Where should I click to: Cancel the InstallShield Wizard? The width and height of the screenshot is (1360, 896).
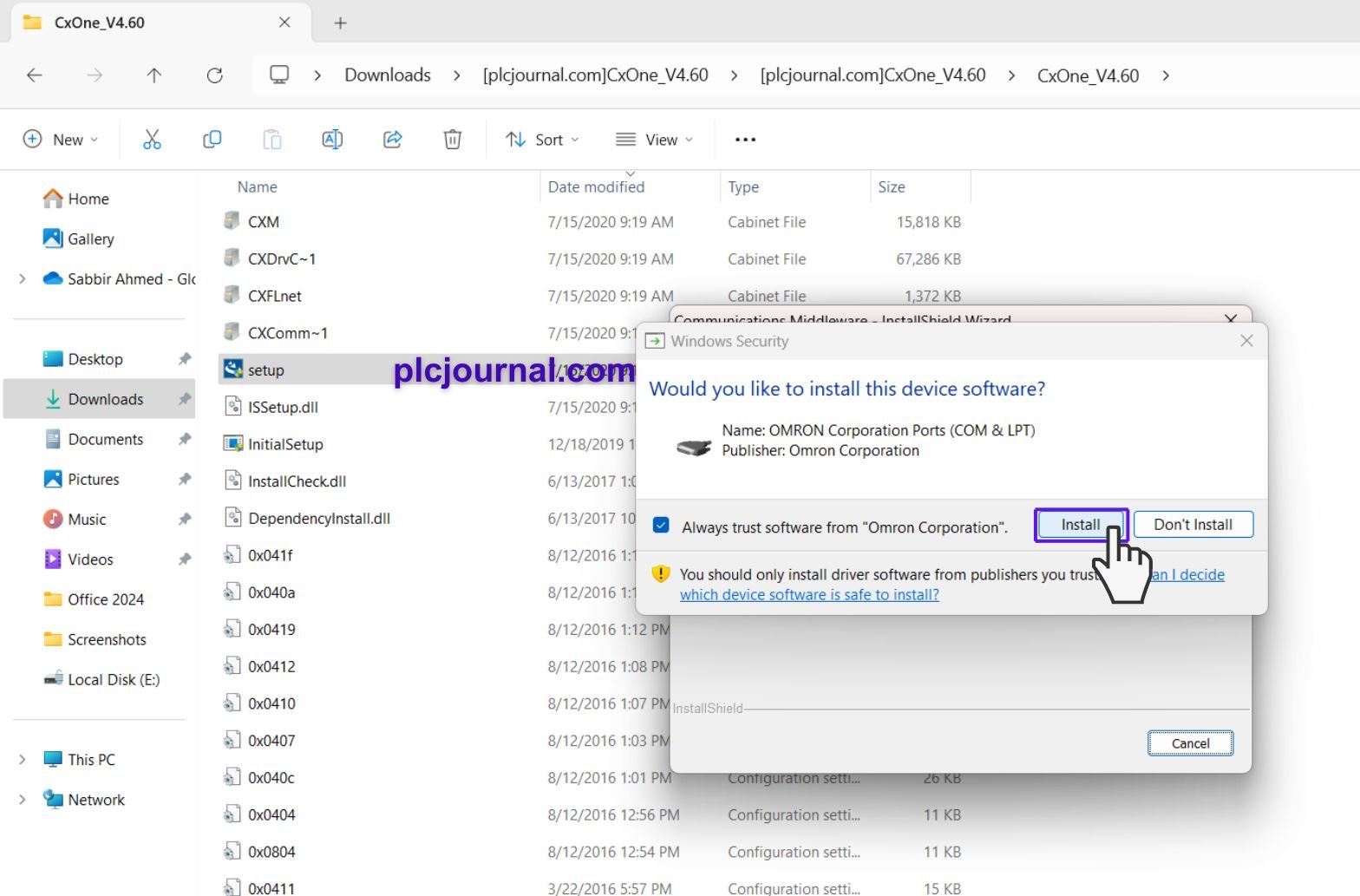[x=1191, y=743]
